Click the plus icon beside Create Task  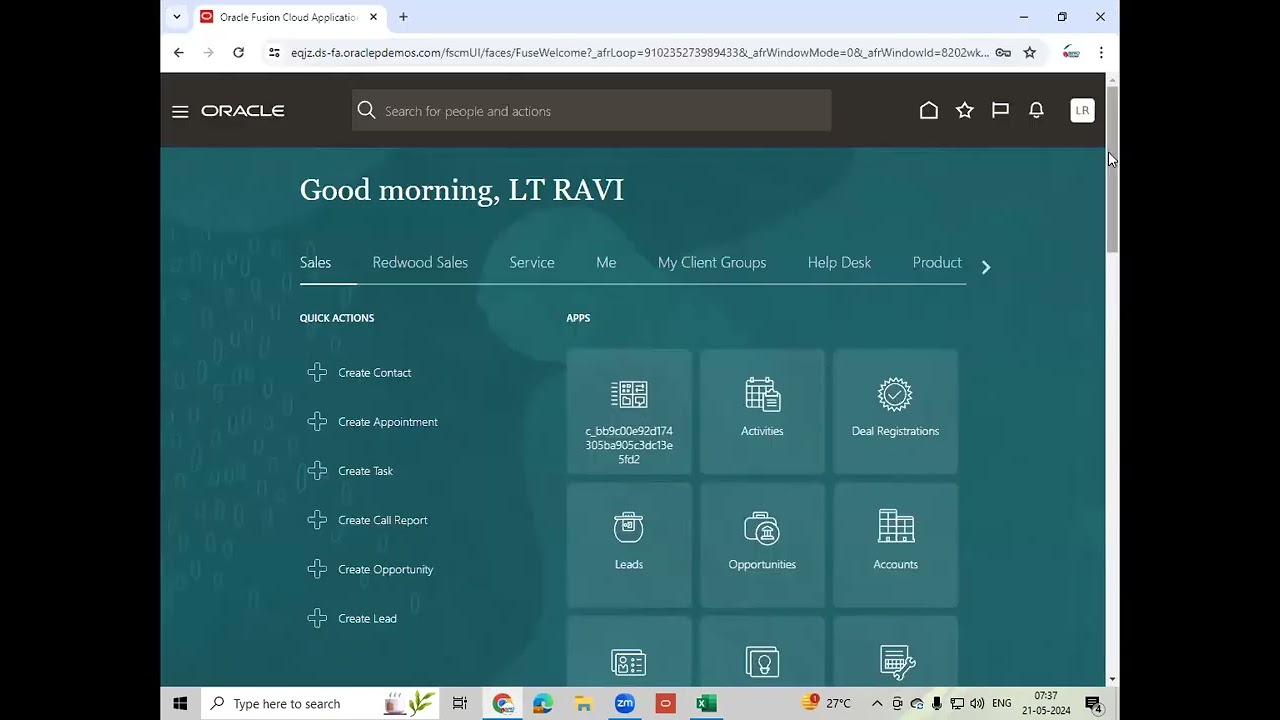[x=317, y=471]
